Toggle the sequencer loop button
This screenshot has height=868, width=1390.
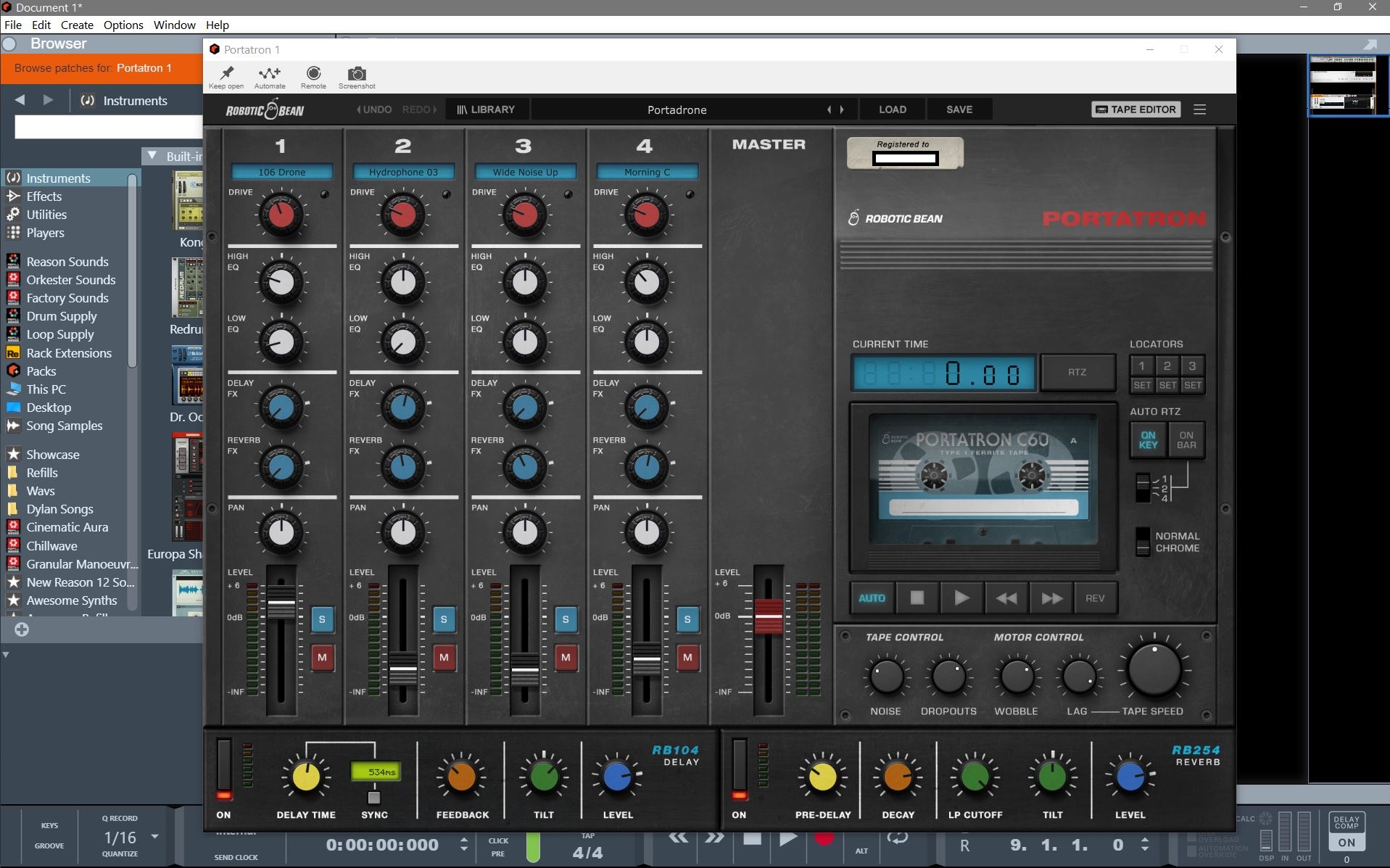coord(898,838)
